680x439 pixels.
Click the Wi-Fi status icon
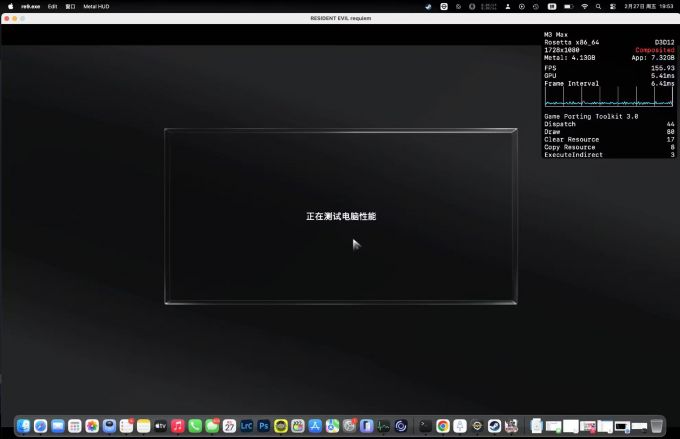coord(585,7)
